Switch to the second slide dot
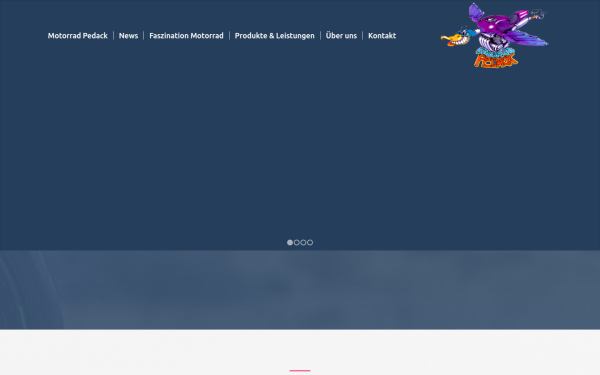 (x=297, y=243)
